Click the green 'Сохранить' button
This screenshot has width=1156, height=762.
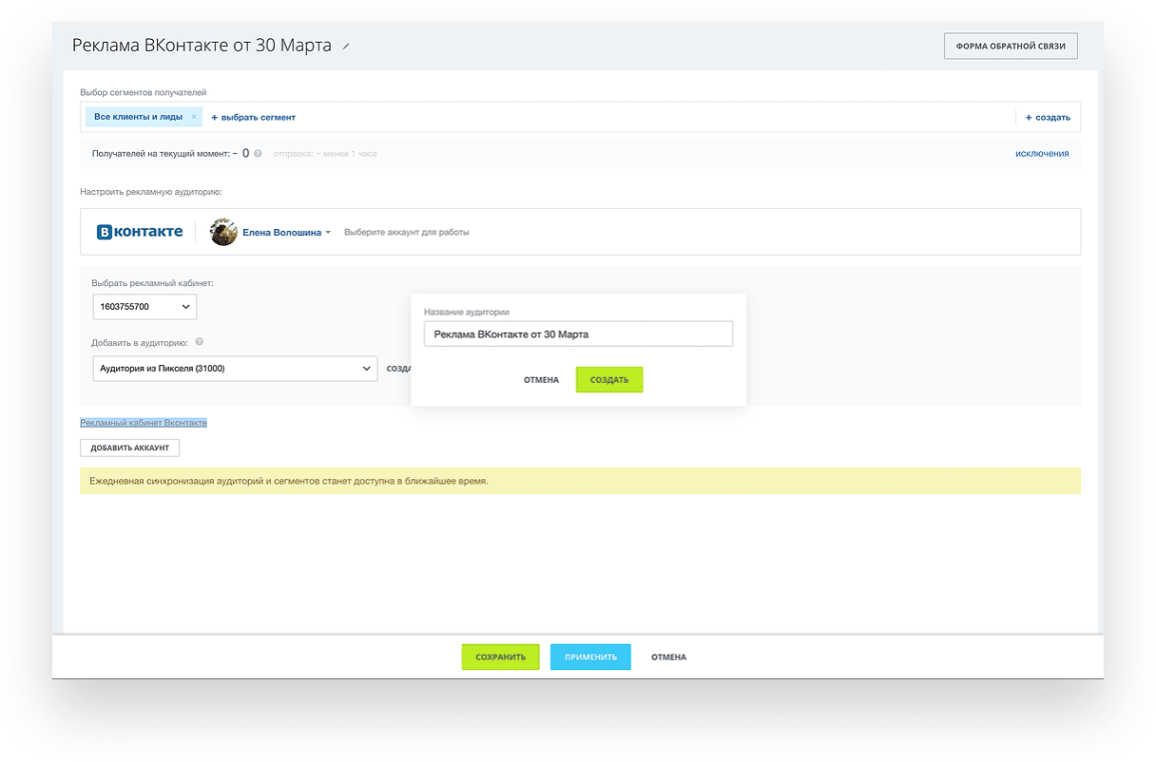click(x=501, y=657)
